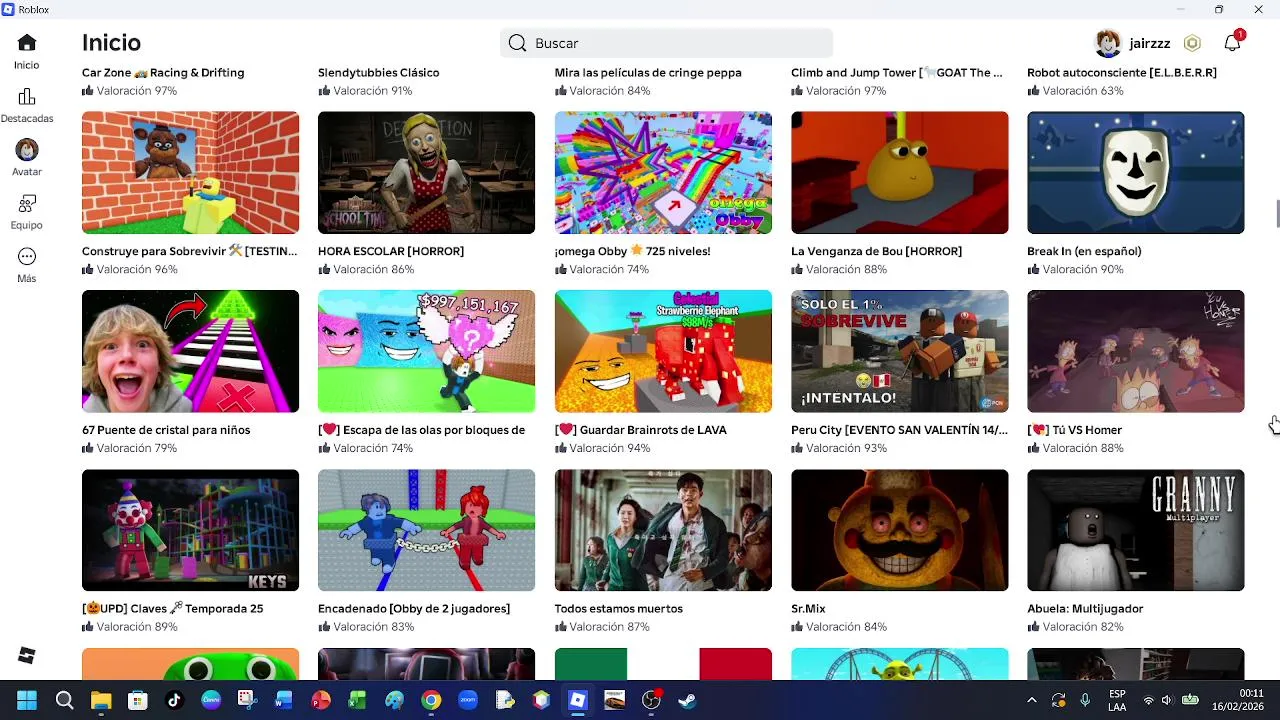Open the ESP LAA language switcher
Viewport: 1280px width, 720px height.
1117,700
